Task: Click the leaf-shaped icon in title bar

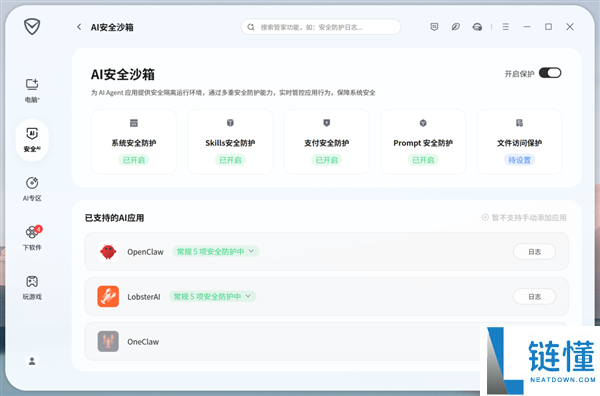Action: pyautogui.click(x=455, y=27)
